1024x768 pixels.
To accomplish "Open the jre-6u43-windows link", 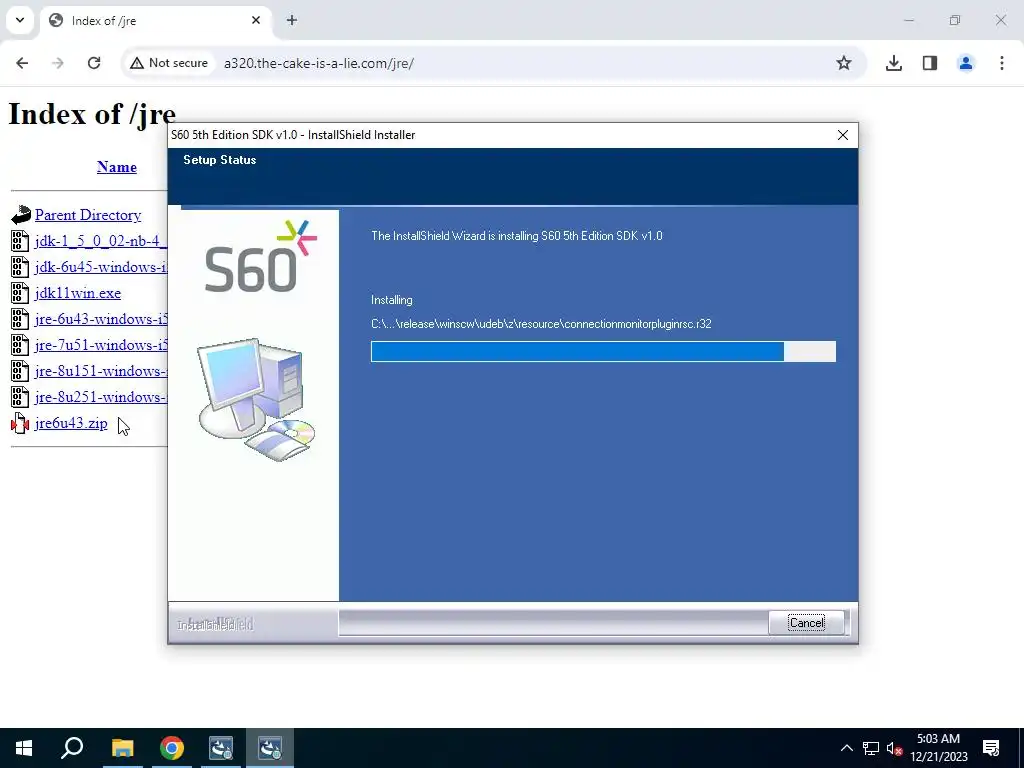I will coord(101,319).
